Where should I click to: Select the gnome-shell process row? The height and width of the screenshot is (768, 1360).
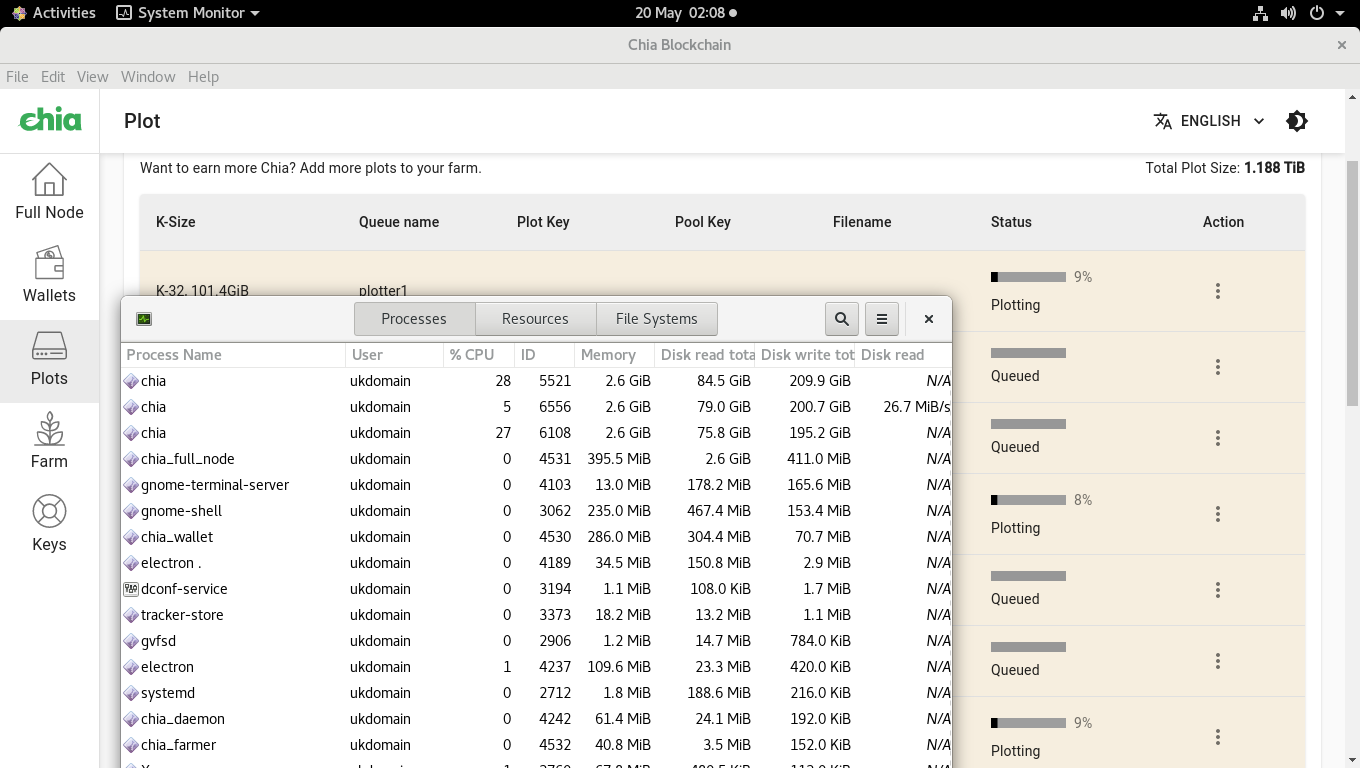point(537,511)
